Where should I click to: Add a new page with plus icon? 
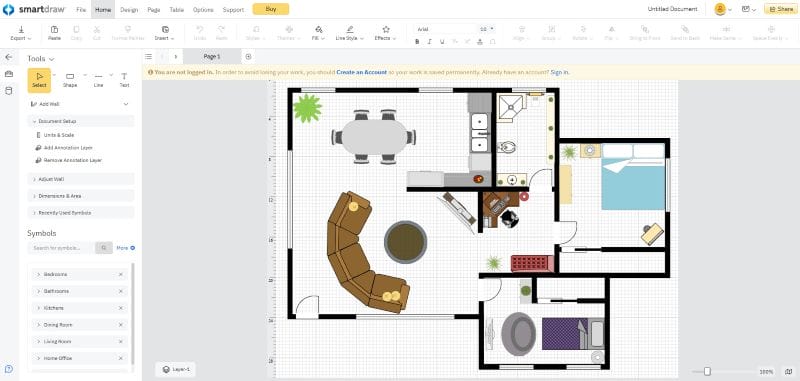[248, 57]
